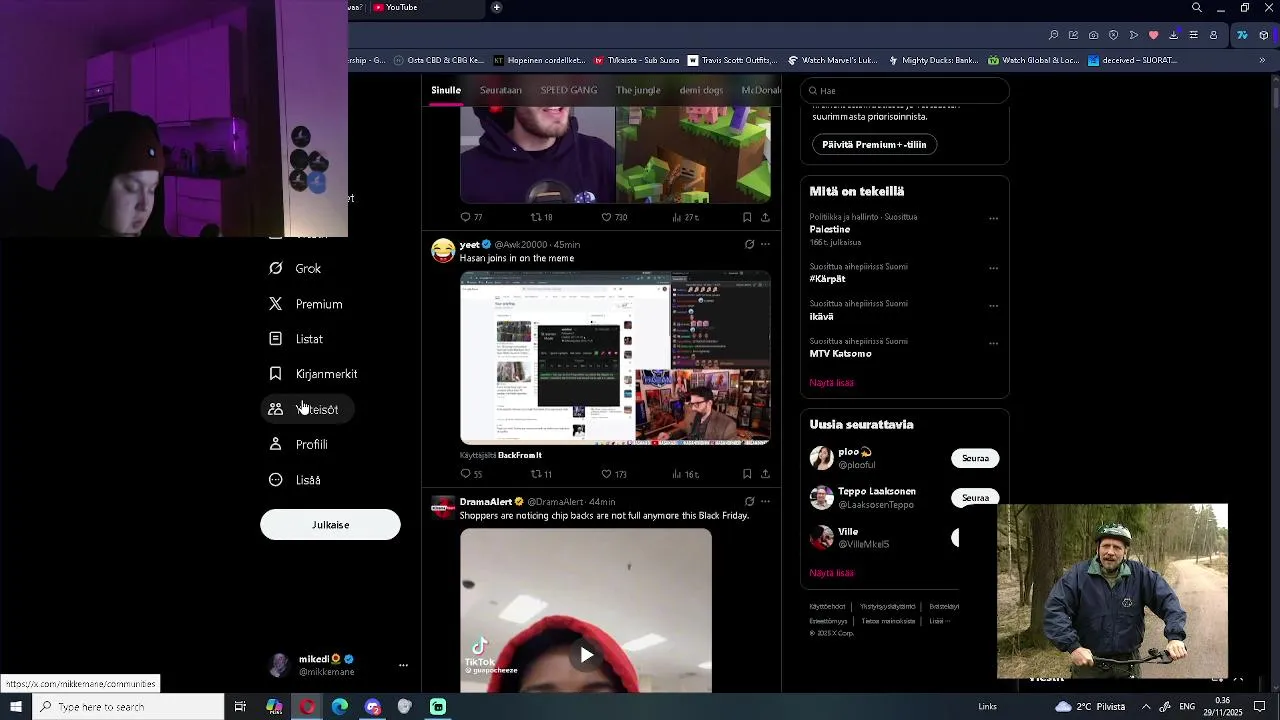Open Kirjanmerkit bookmarks in the sidebar

pos(313,374)
